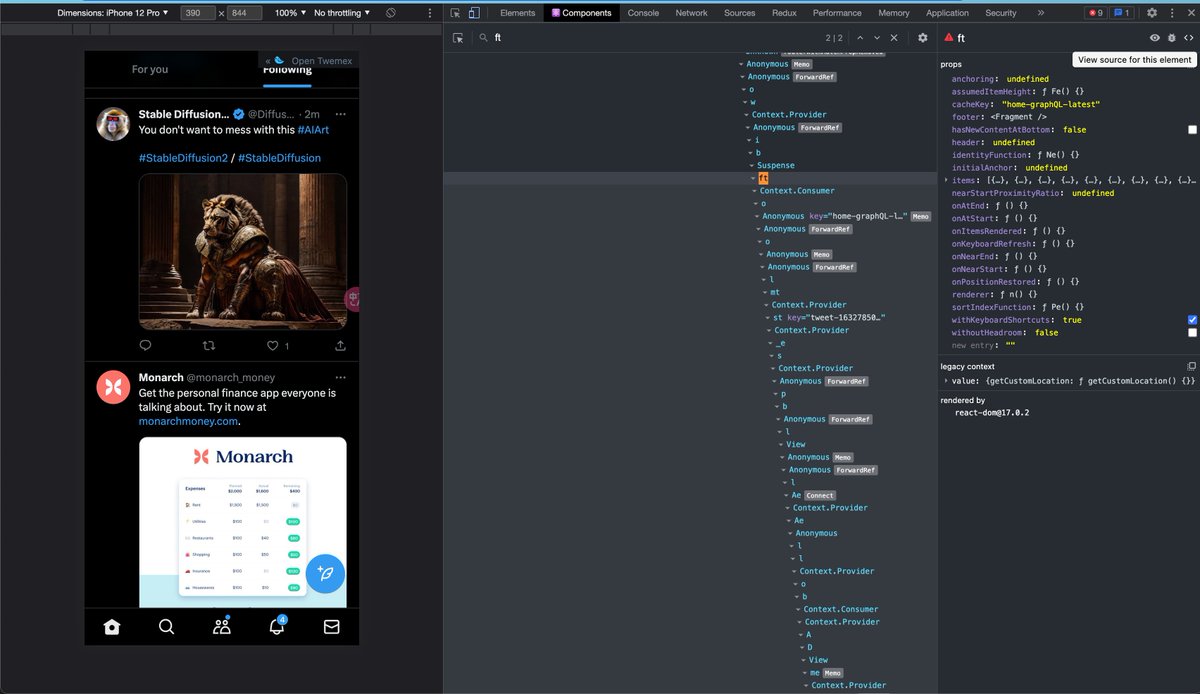Click the red errors count badge
This screenshot has width=1200, height=694.
tap(1096, 13)
